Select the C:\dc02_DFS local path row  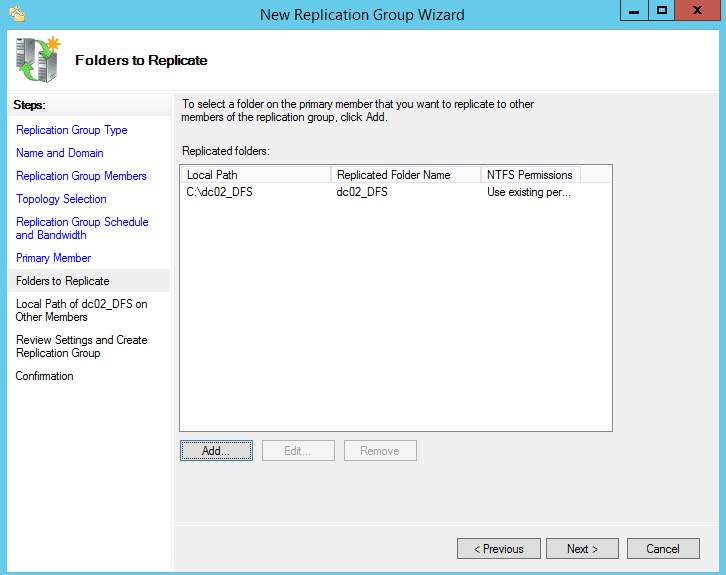click(x=219, y=192)
